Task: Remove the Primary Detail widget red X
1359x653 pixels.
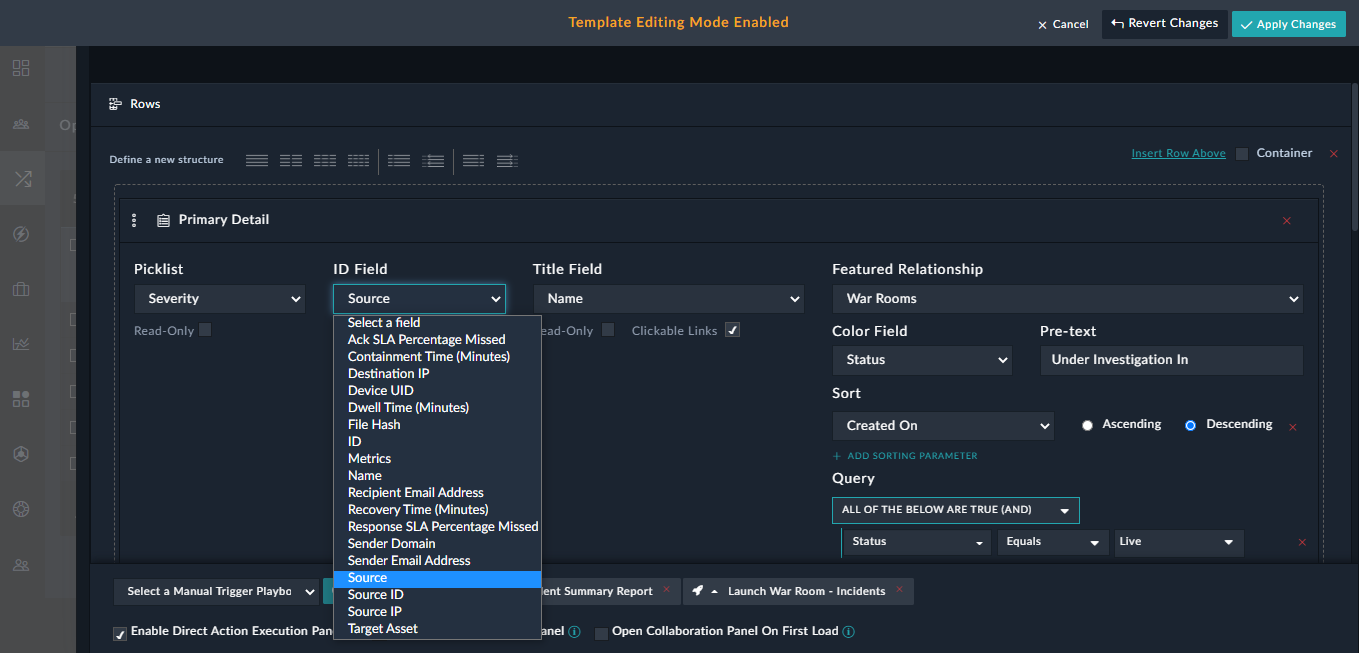Action: pyautogui.click(x=1286, y=221)
